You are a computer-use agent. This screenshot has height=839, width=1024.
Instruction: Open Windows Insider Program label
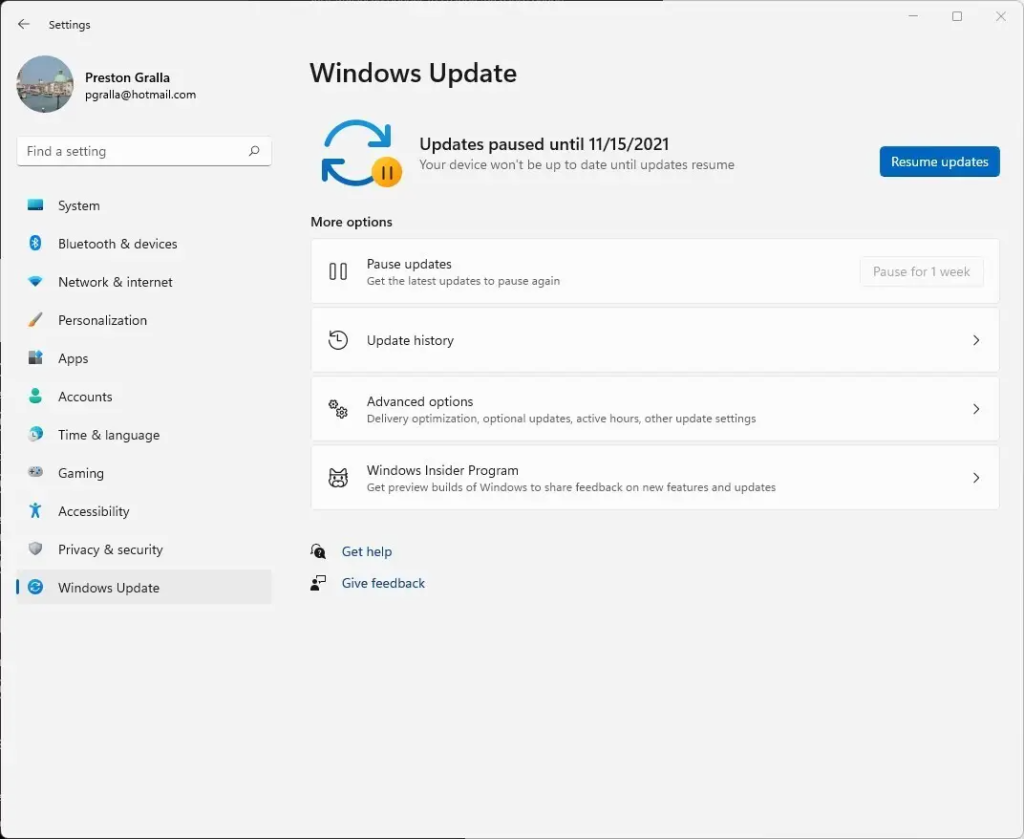[442, 470]
